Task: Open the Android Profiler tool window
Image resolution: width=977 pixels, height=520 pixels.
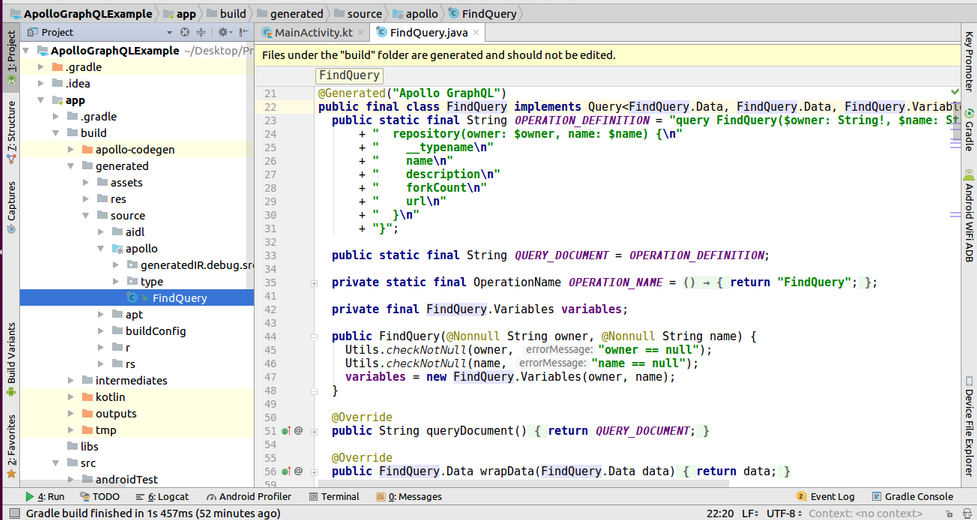Action: point(248,496)
